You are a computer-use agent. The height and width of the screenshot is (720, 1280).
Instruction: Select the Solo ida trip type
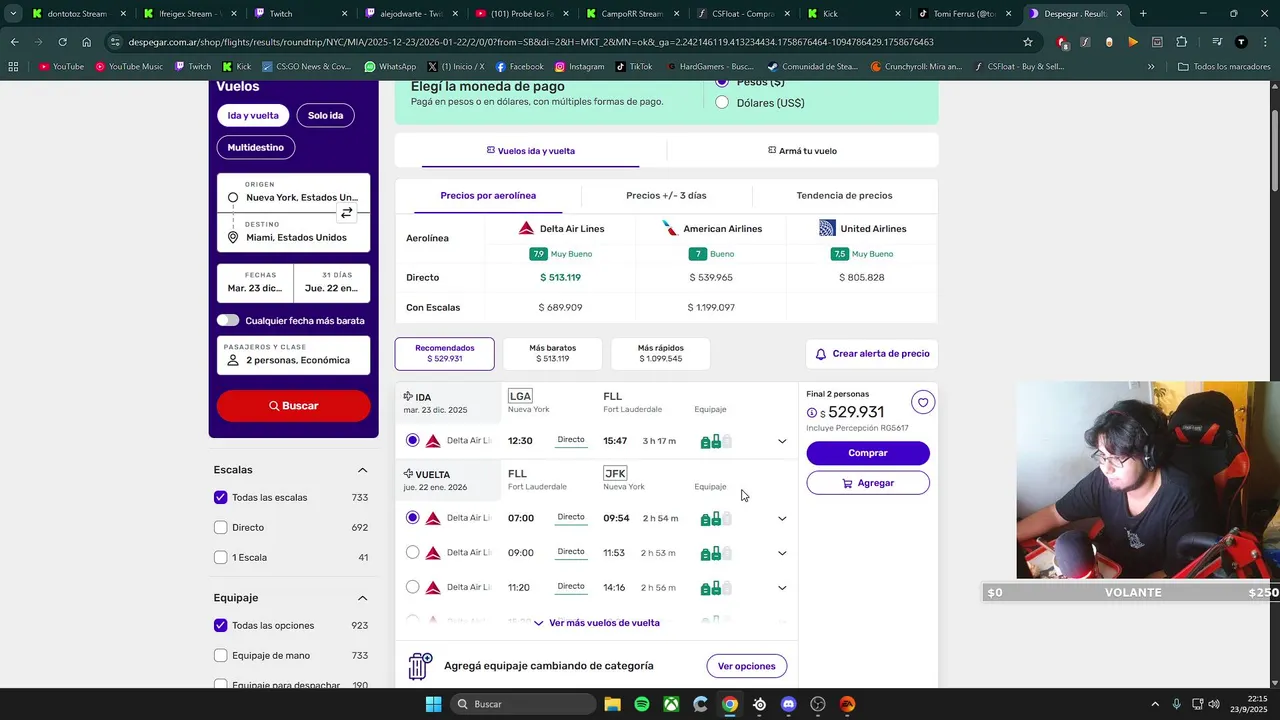(x=325, y=115)
